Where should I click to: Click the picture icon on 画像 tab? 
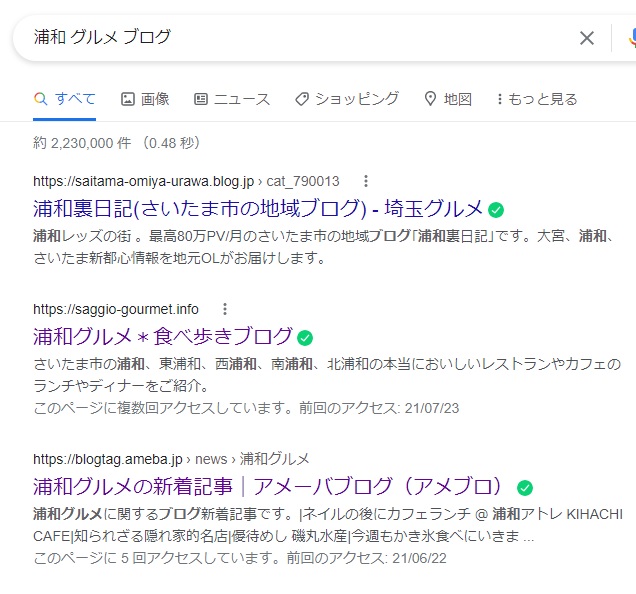click(x=128, y=99)
